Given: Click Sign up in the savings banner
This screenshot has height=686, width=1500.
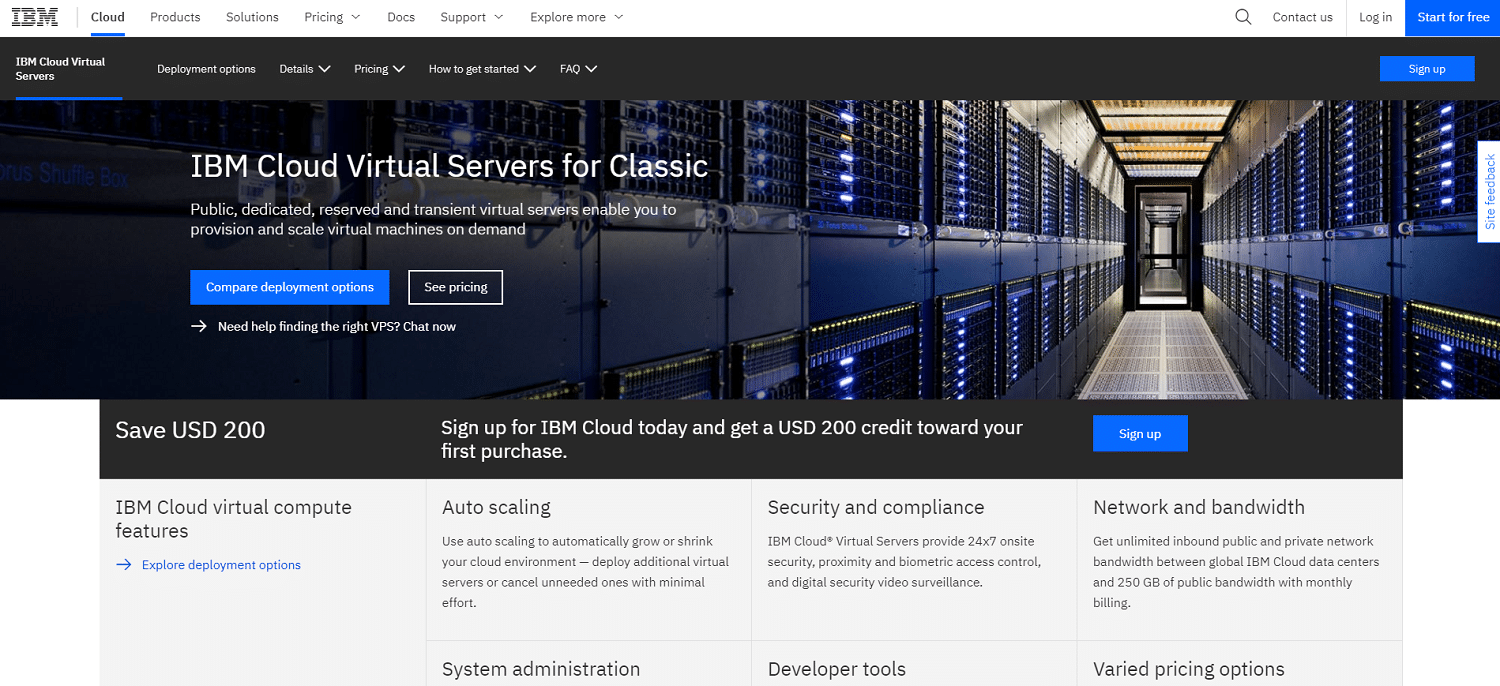Looking at the screenshot, I should (x=1140, y=433).
